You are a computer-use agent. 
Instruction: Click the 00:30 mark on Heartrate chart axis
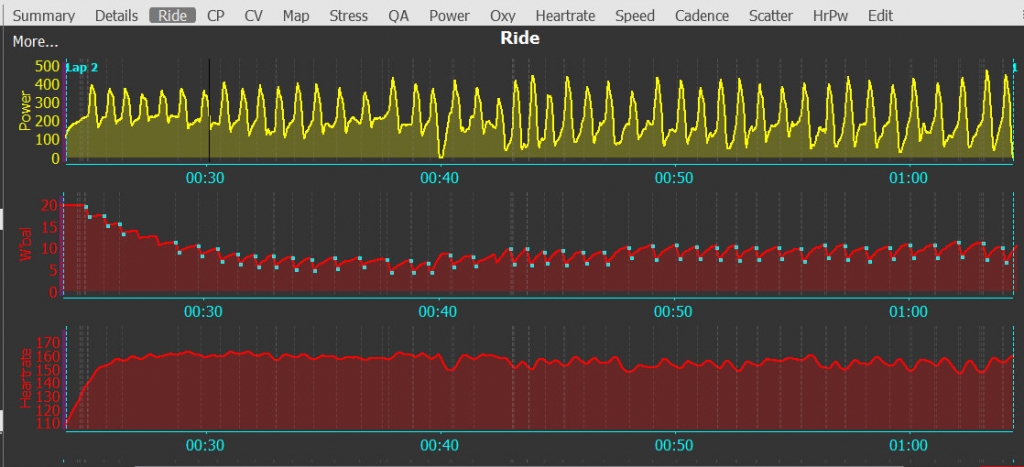(x=205, y=446)
